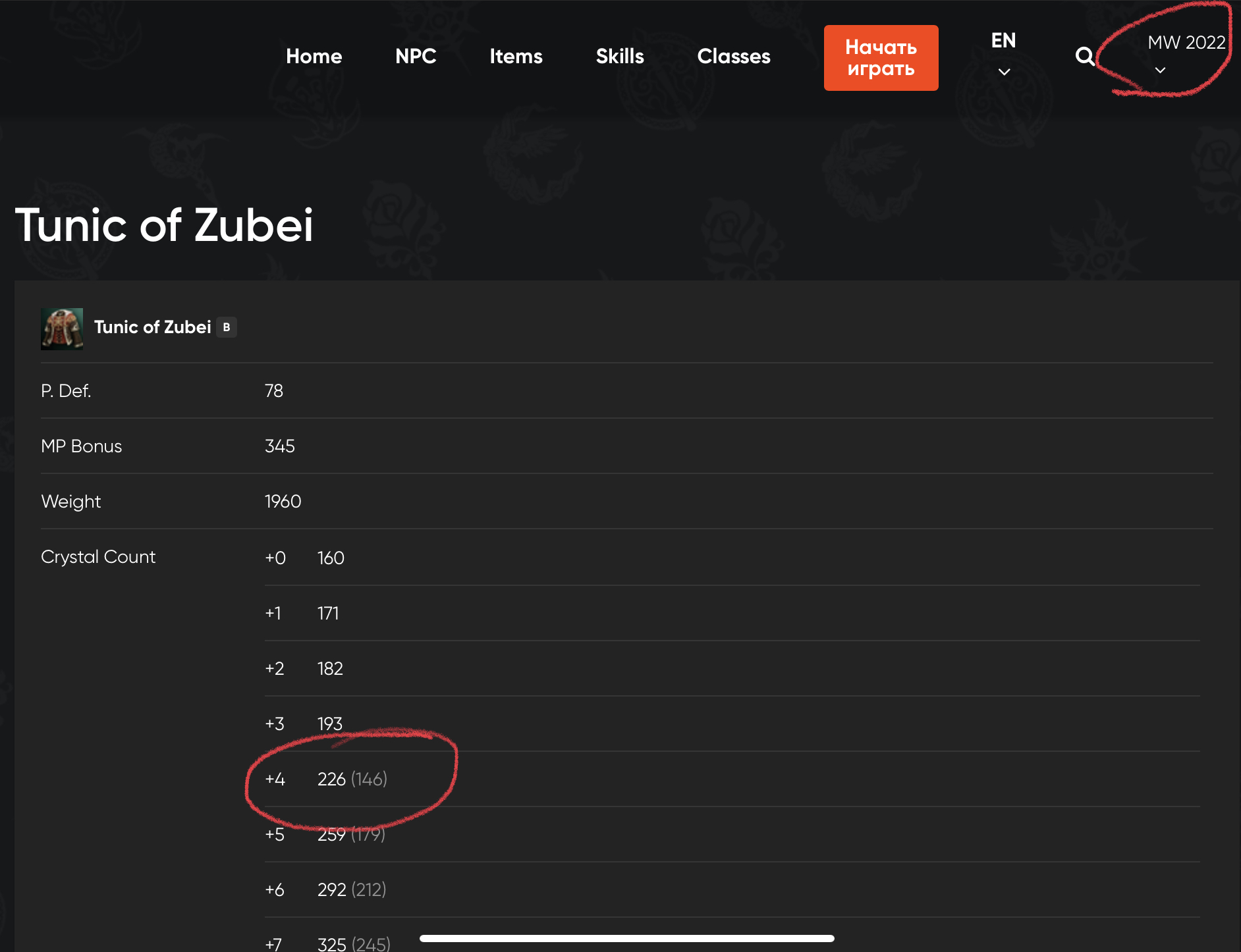Open the EN language dropdown
Viewport: 1241px width, 952px height.
pos(1003,41)
